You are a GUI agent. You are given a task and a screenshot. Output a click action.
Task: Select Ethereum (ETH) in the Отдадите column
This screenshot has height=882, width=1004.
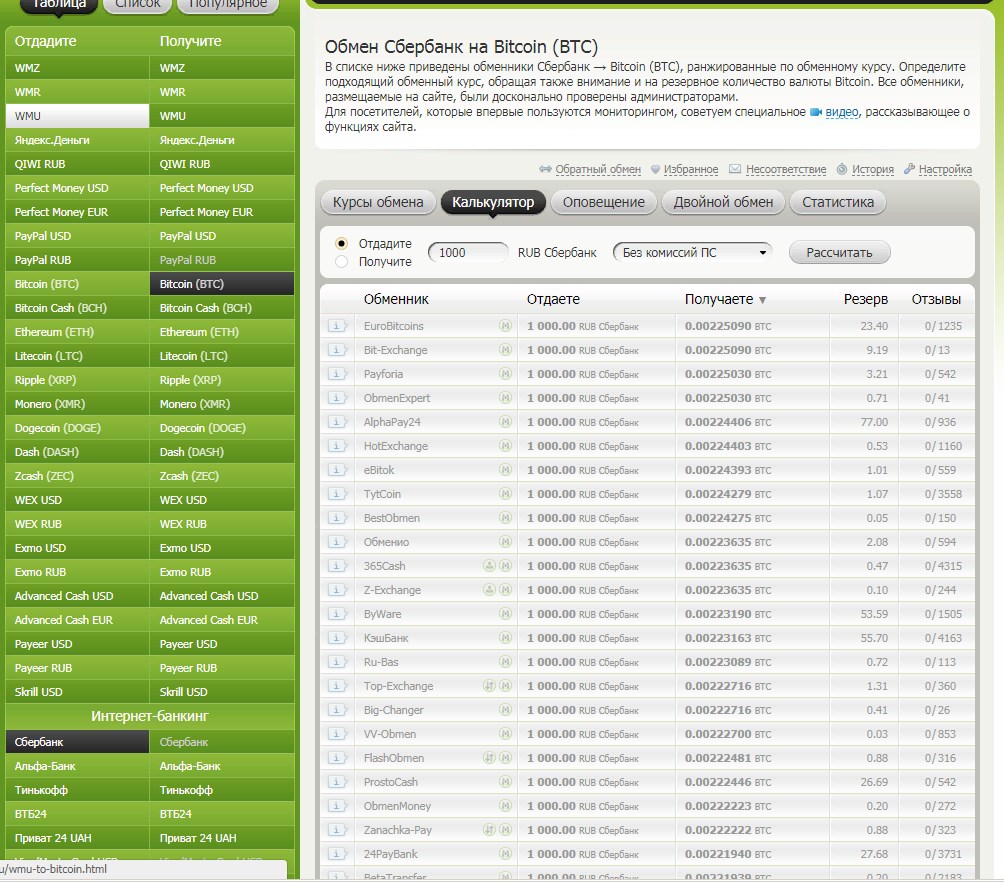pos(77,332)
